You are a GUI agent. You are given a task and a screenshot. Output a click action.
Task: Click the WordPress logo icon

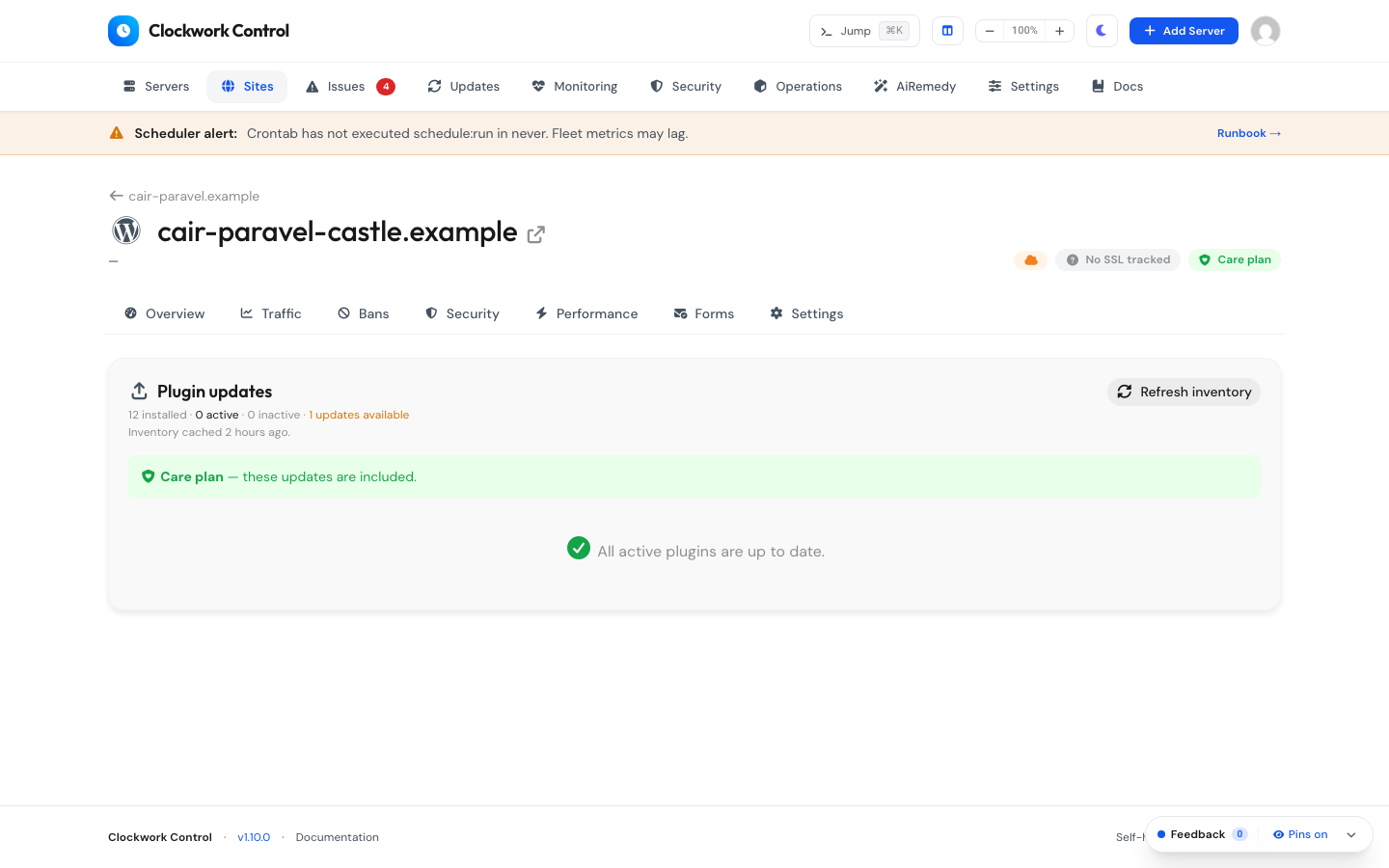pyautogui.click(x=126, y=231)
